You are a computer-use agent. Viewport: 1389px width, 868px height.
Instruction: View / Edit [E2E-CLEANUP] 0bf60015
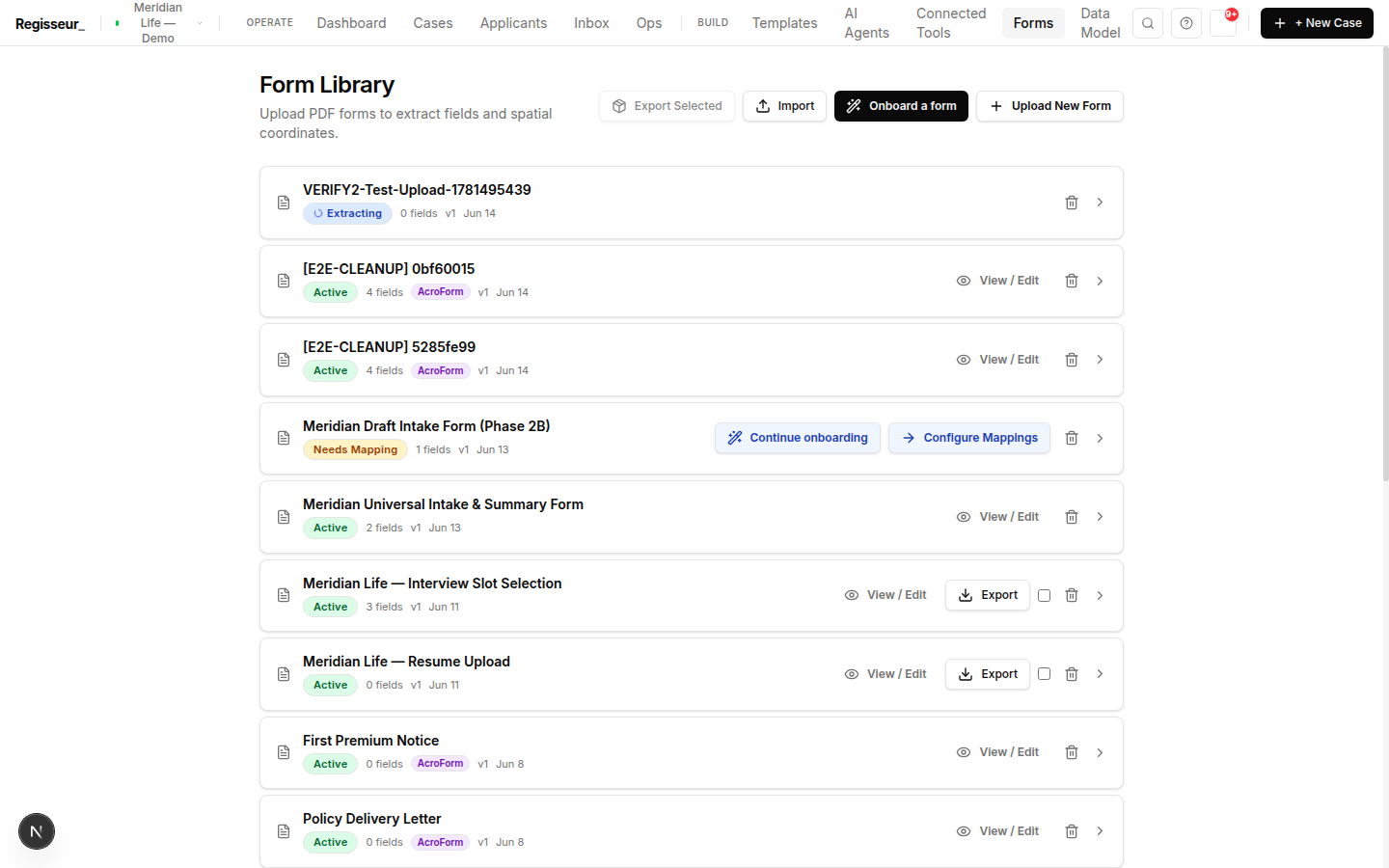997,281
